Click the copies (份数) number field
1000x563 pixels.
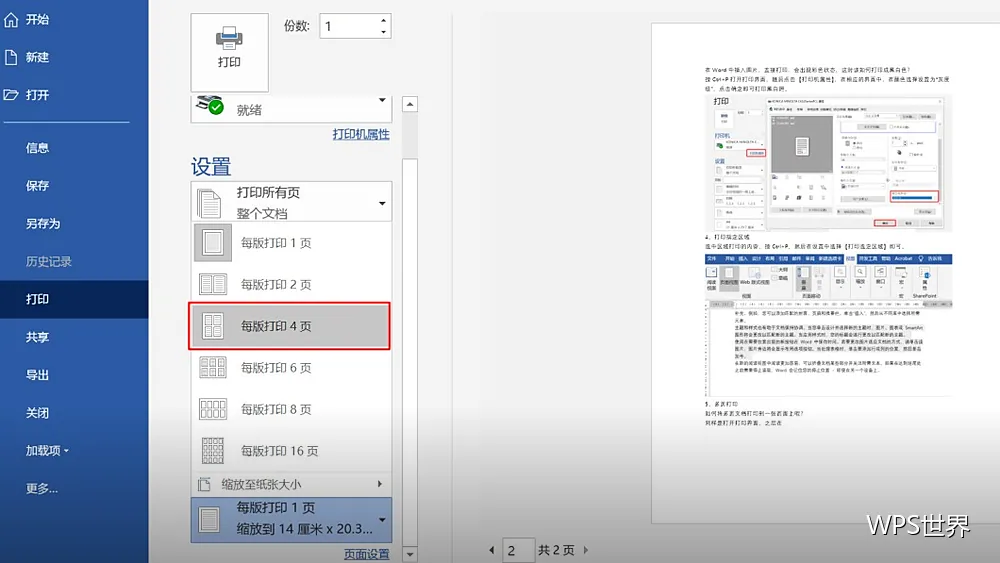point(349,26)
